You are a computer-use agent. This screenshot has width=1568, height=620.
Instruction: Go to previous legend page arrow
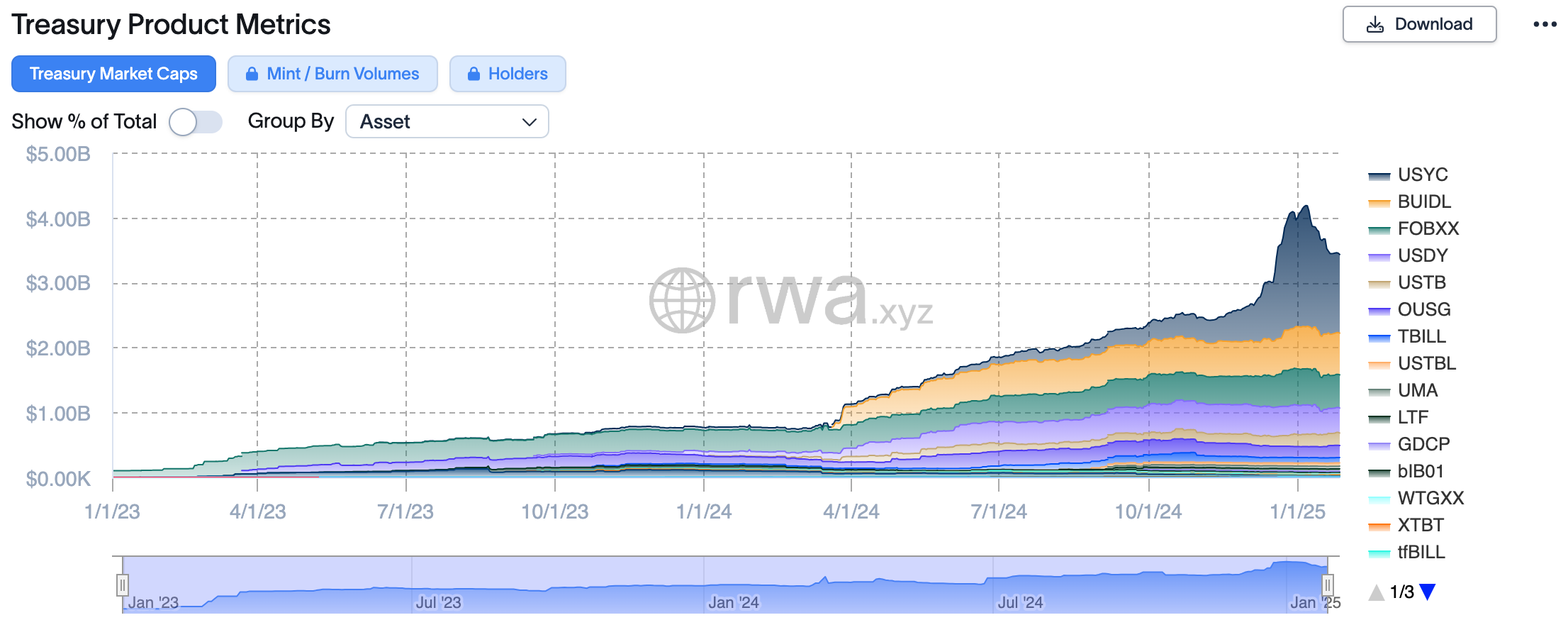pyautogui.click(x=1376, y=592)
